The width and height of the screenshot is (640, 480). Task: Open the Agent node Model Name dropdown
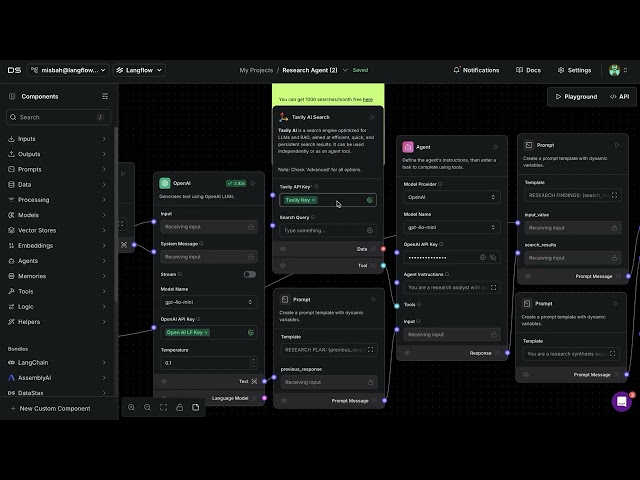[x=452, y=227]
